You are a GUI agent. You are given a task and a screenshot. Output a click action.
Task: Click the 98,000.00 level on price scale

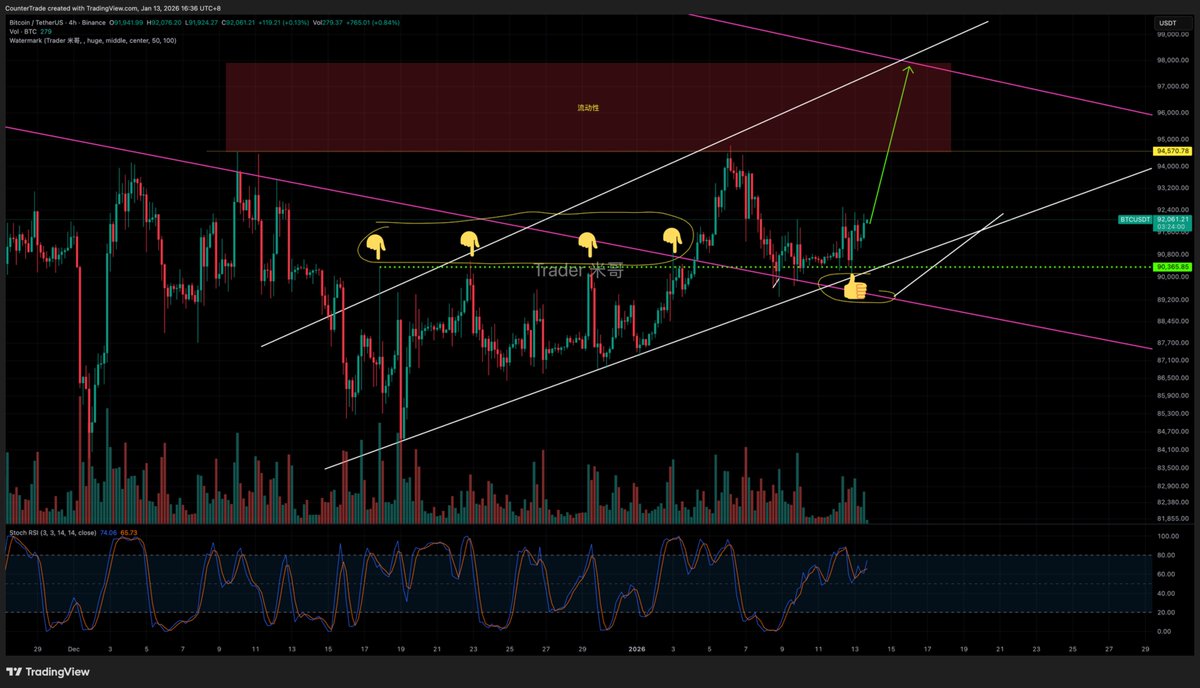point(1172,60)
